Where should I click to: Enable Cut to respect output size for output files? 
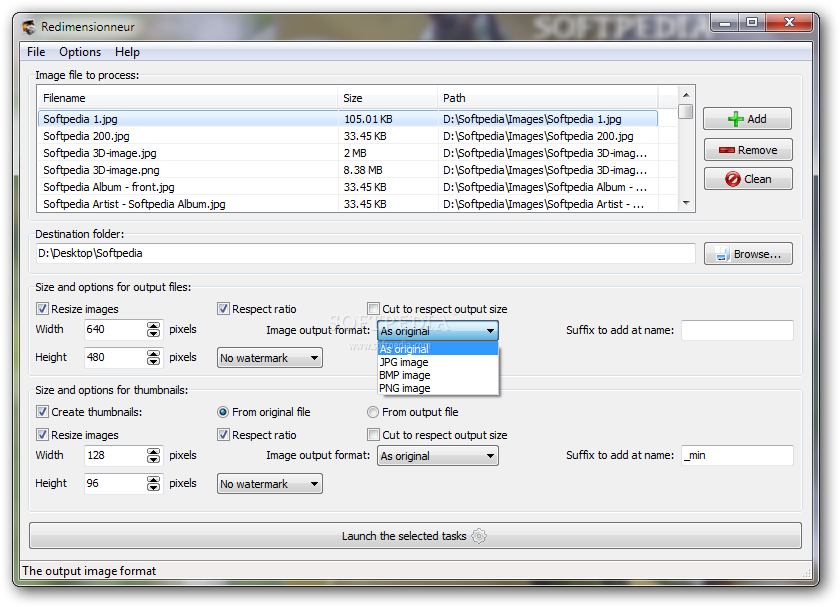[373, 309]
